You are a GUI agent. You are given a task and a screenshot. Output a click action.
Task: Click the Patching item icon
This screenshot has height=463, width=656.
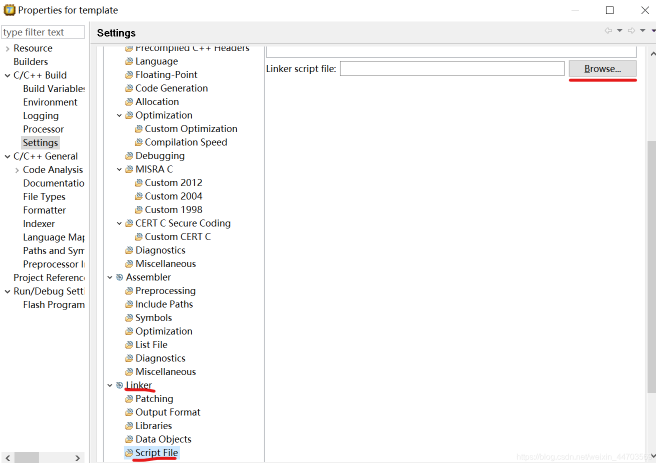128,399
